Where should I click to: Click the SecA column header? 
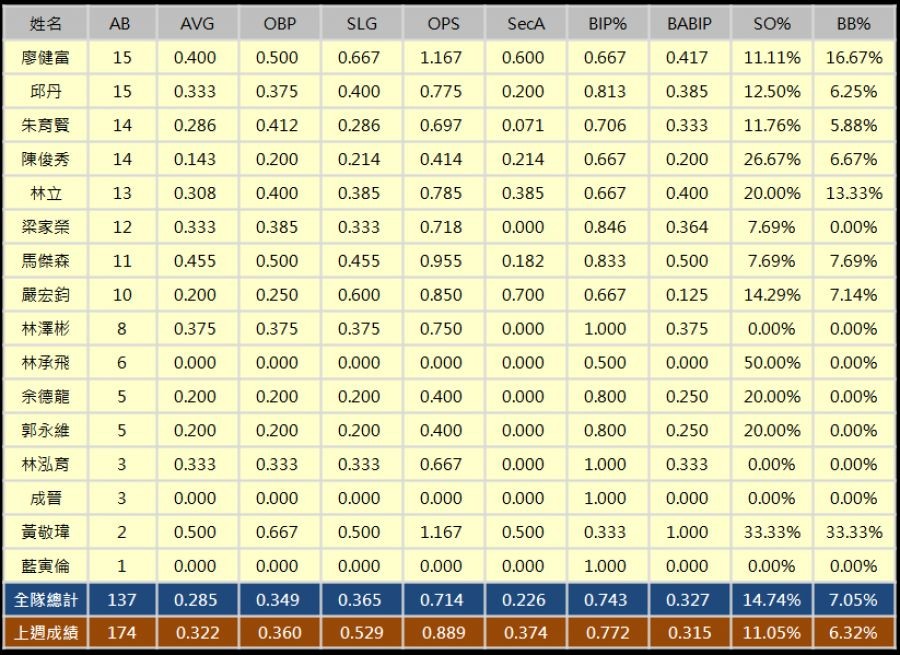click(525, 24)
